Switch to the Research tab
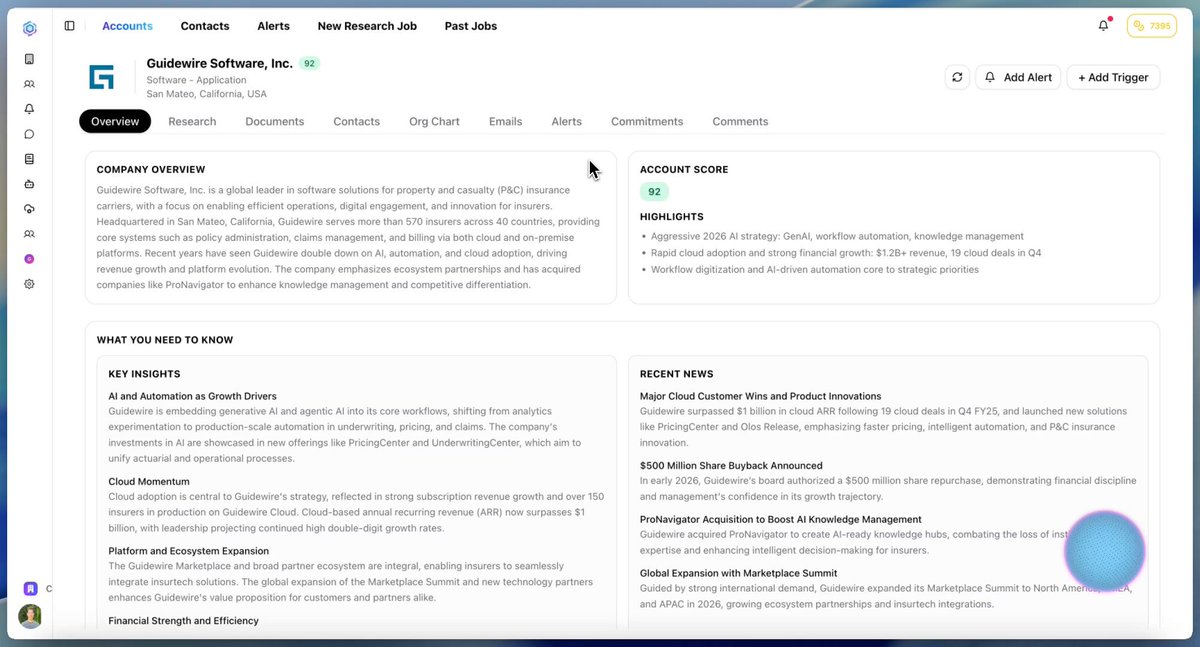 (192, 121)
